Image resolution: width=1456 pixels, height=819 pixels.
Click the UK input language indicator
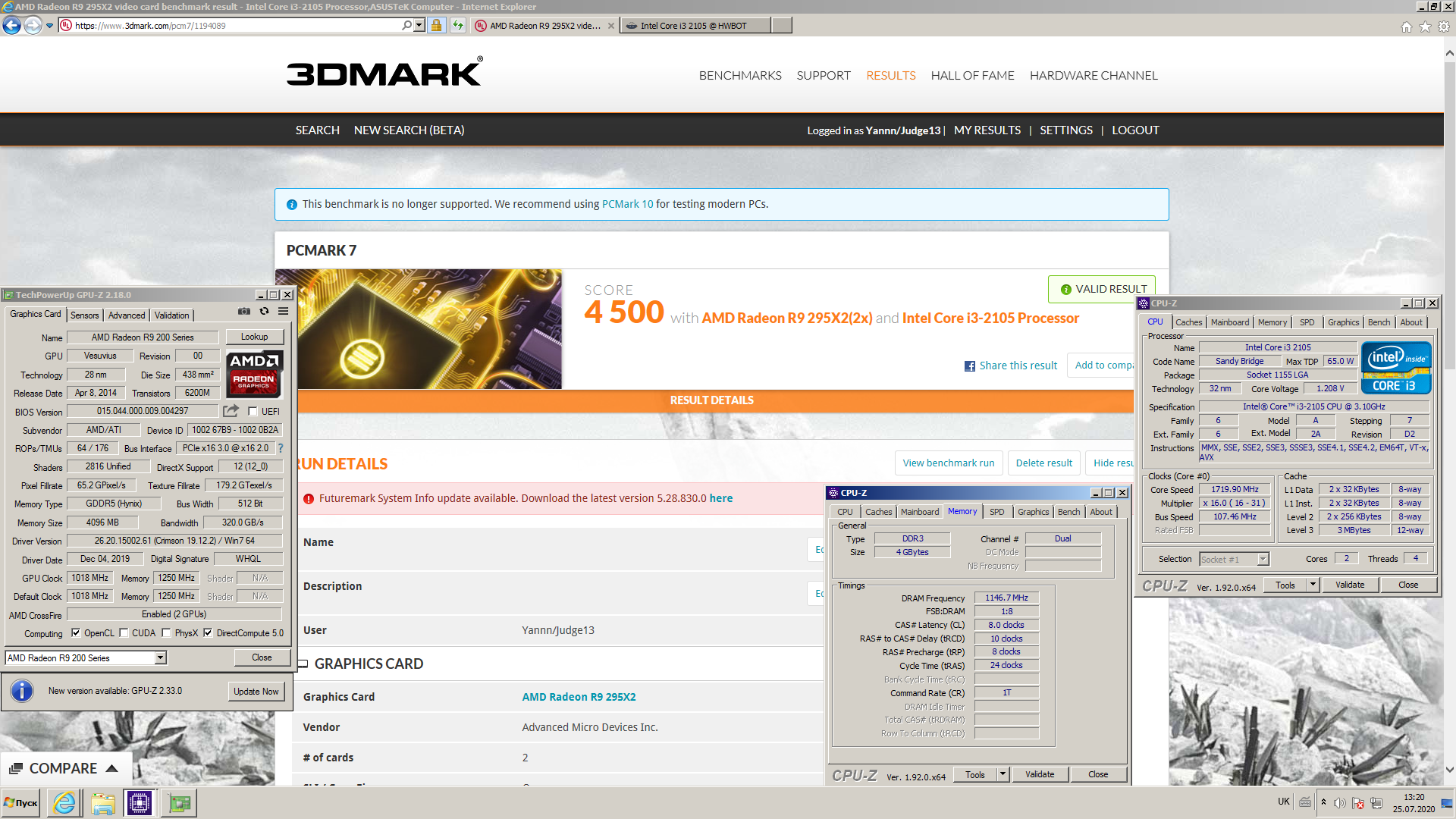1284,802
